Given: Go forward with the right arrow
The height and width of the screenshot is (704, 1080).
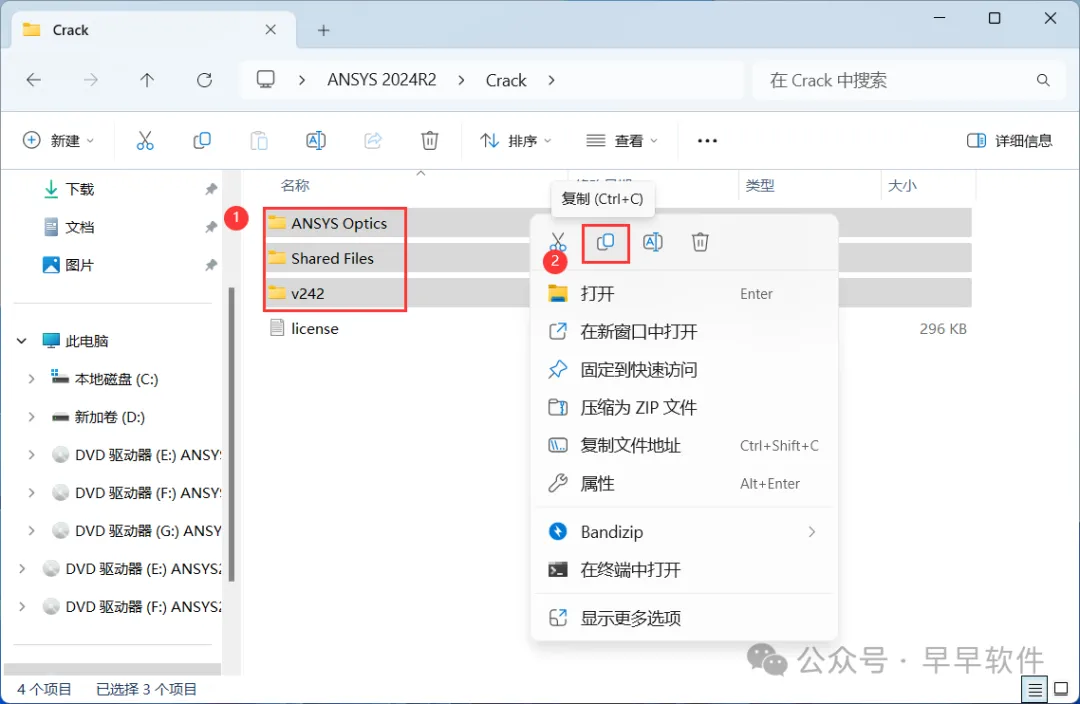Looking at the screenshot, I should [90, 80].
